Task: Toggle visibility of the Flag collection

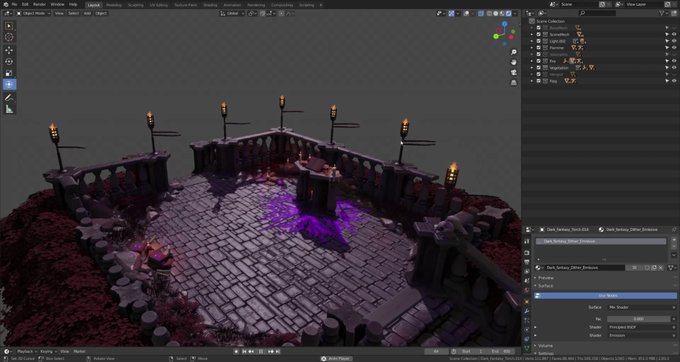Action: coord(674,81)
